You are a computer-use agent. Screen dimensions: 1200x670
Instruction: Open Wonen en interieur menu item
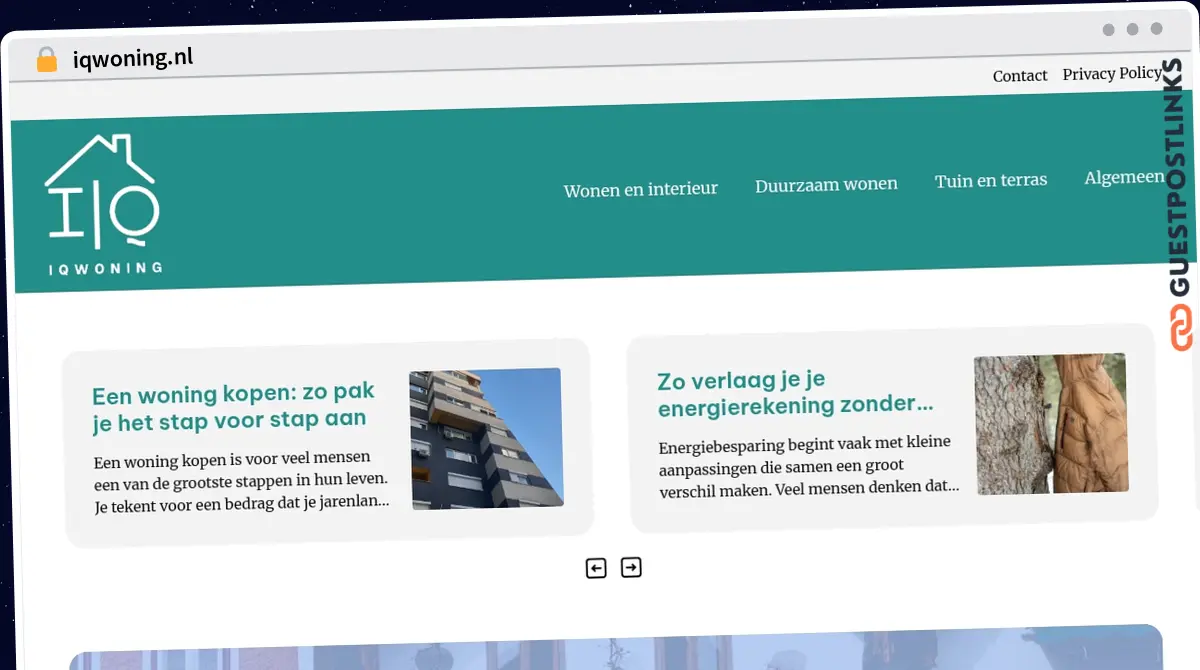(x=641, y=189)
